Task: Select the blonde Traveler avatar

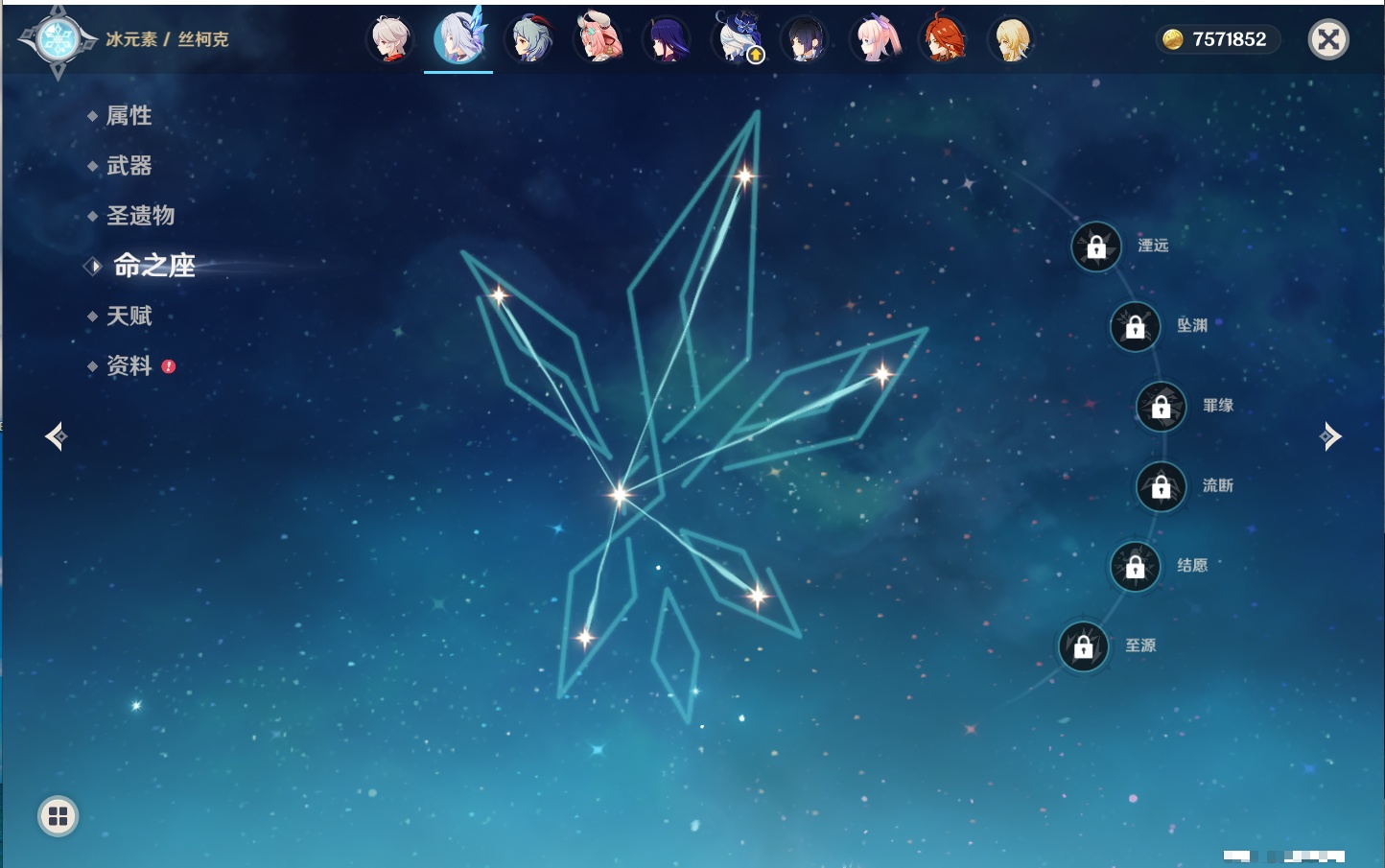Action: coord(1012,39)
